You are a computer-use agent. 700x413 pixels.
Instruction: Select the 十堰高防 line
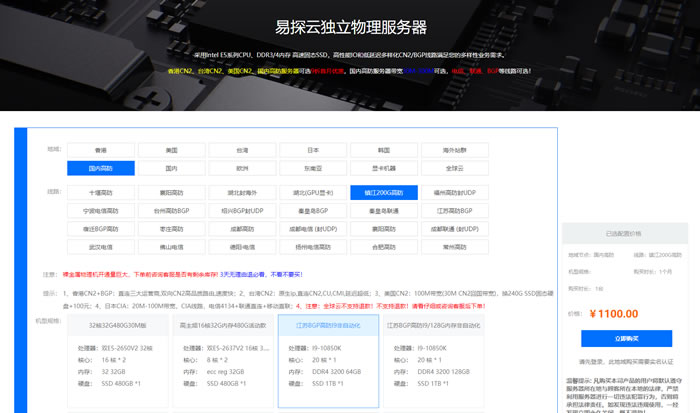[x=101, y=192]
